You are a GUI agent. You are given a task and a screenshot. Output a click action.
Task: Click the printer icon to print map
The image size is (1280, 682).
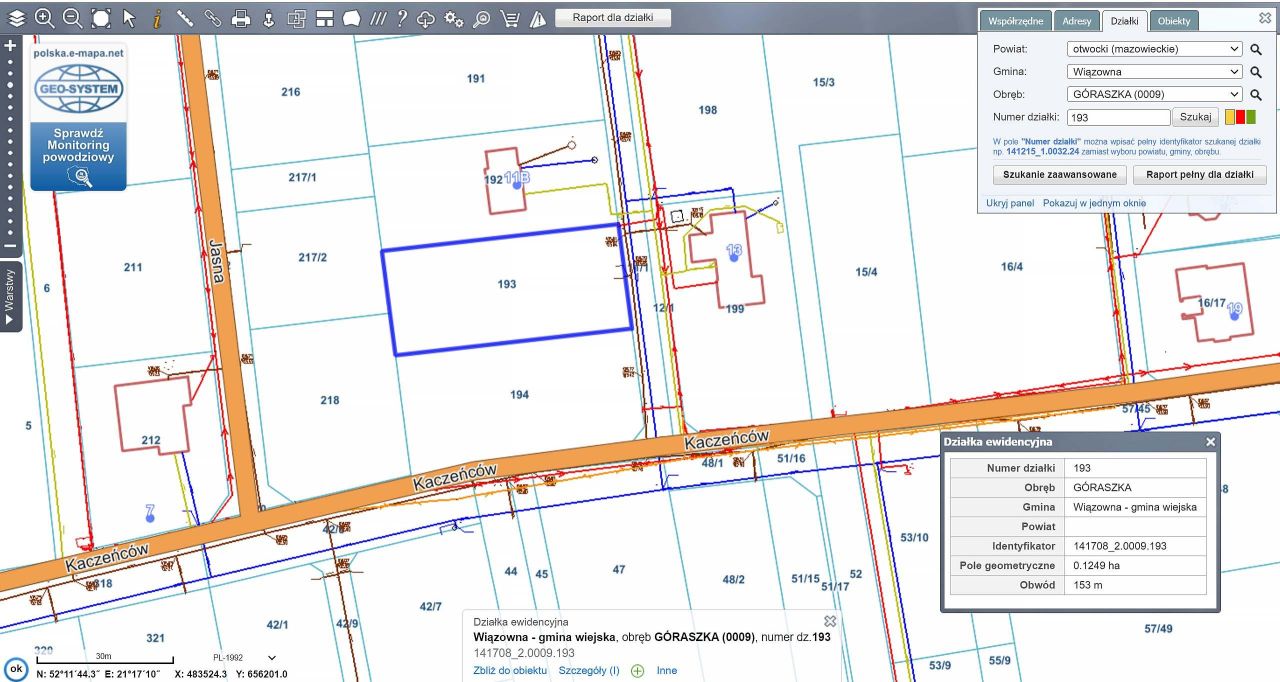tap(241, 18)
